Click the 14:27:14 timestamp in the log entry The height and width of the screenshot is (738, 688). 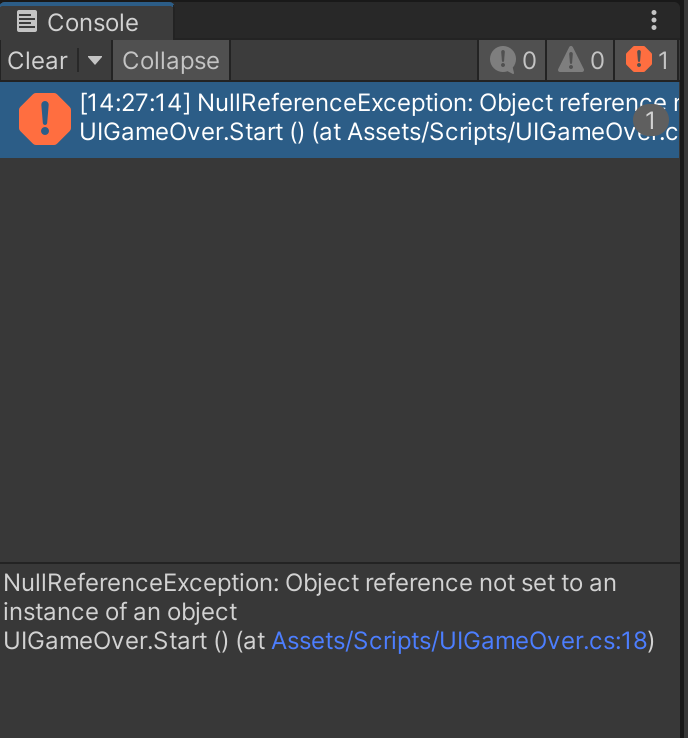coord(135,105)
